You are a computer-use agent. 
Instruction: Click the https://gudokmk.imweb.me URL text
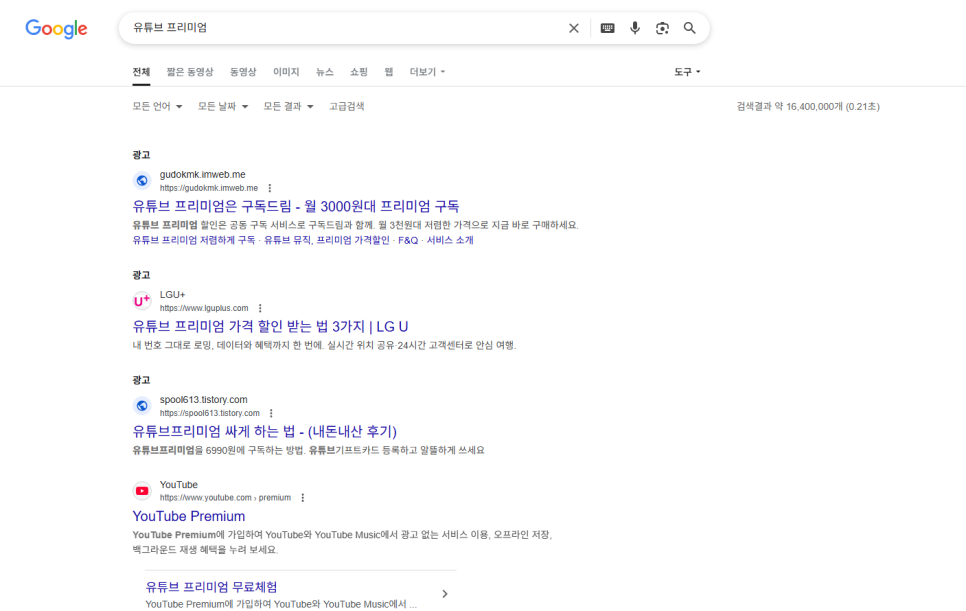point(209,188)
